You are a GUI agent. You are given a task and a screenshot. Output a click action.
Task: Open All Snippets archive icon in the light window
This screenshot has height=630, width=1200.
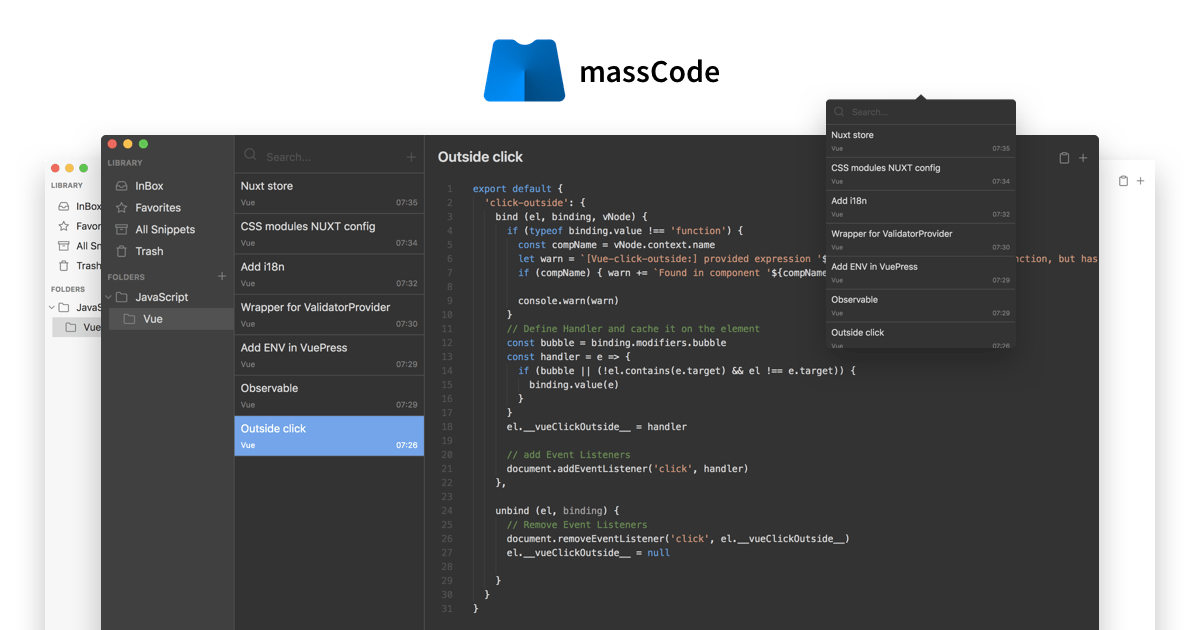[64, 246]
